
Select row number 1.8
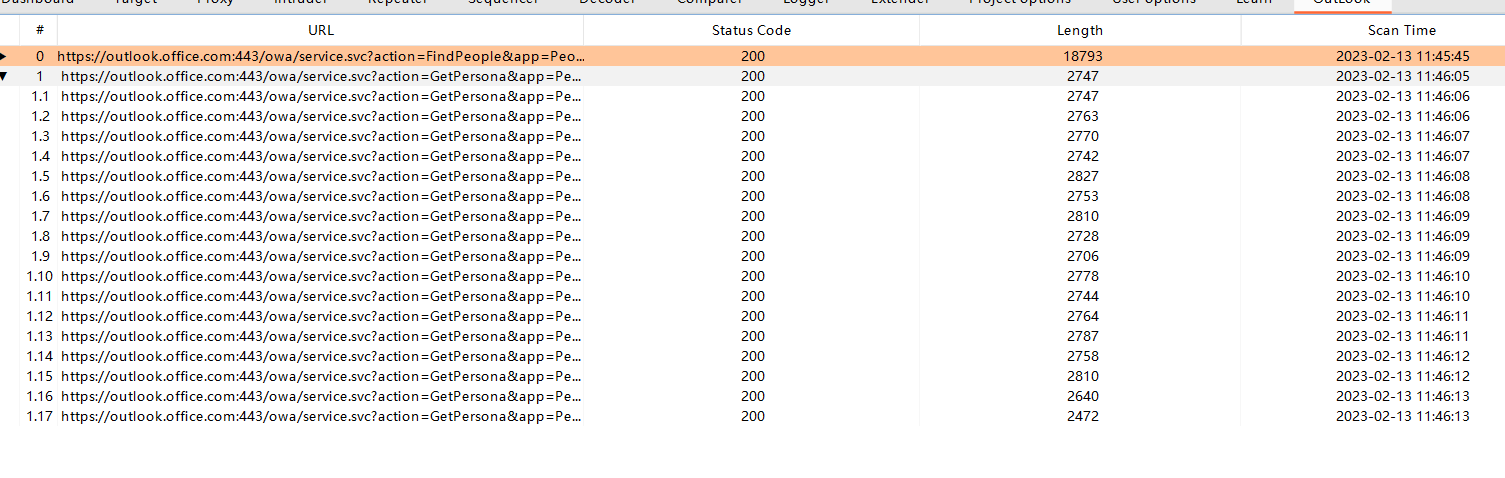[40, 236]
